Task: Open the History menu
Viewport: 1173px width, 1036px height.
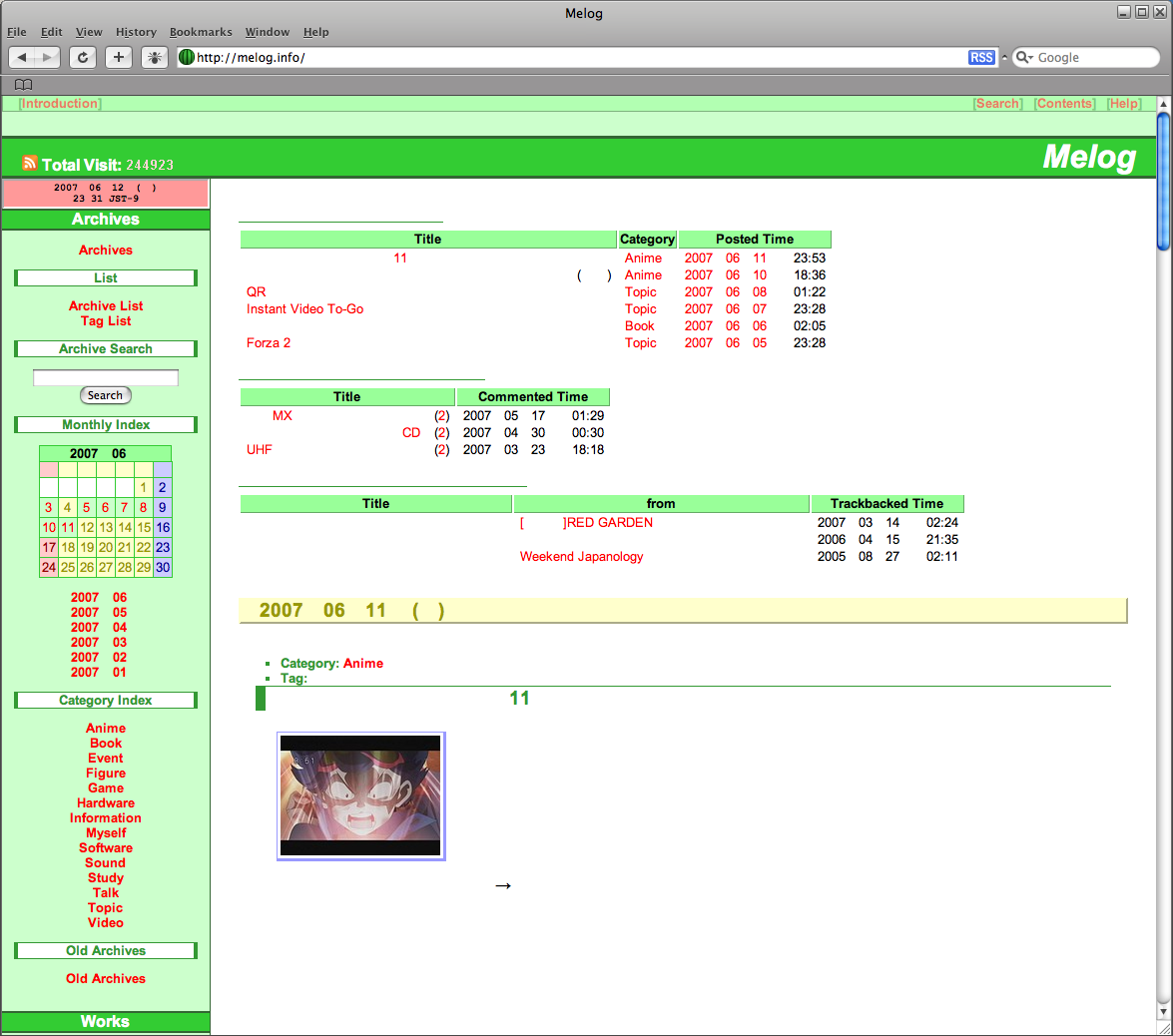Action: [x=136, y=32]
